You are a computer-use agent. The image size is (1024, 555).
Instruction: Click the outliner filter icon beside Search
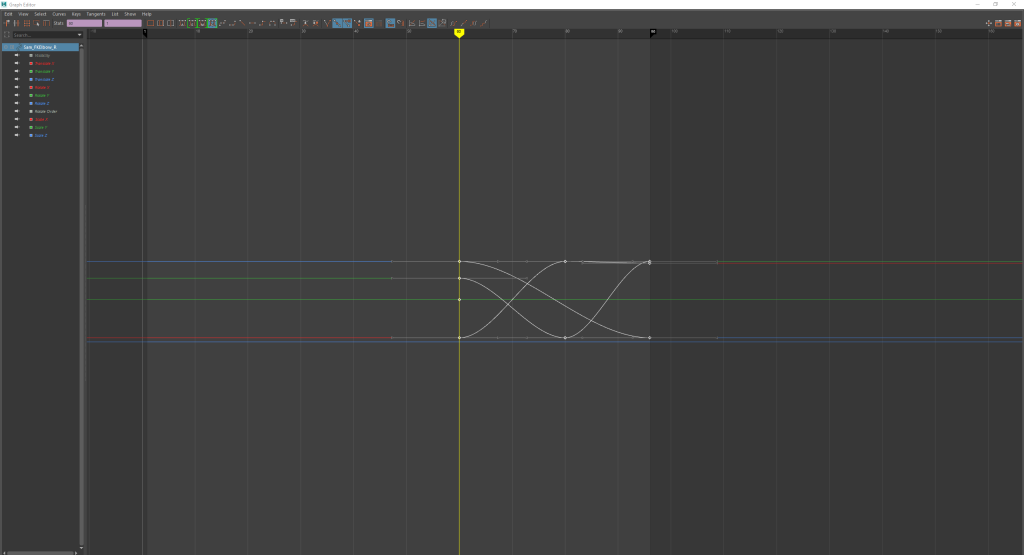tap(7, 35)
